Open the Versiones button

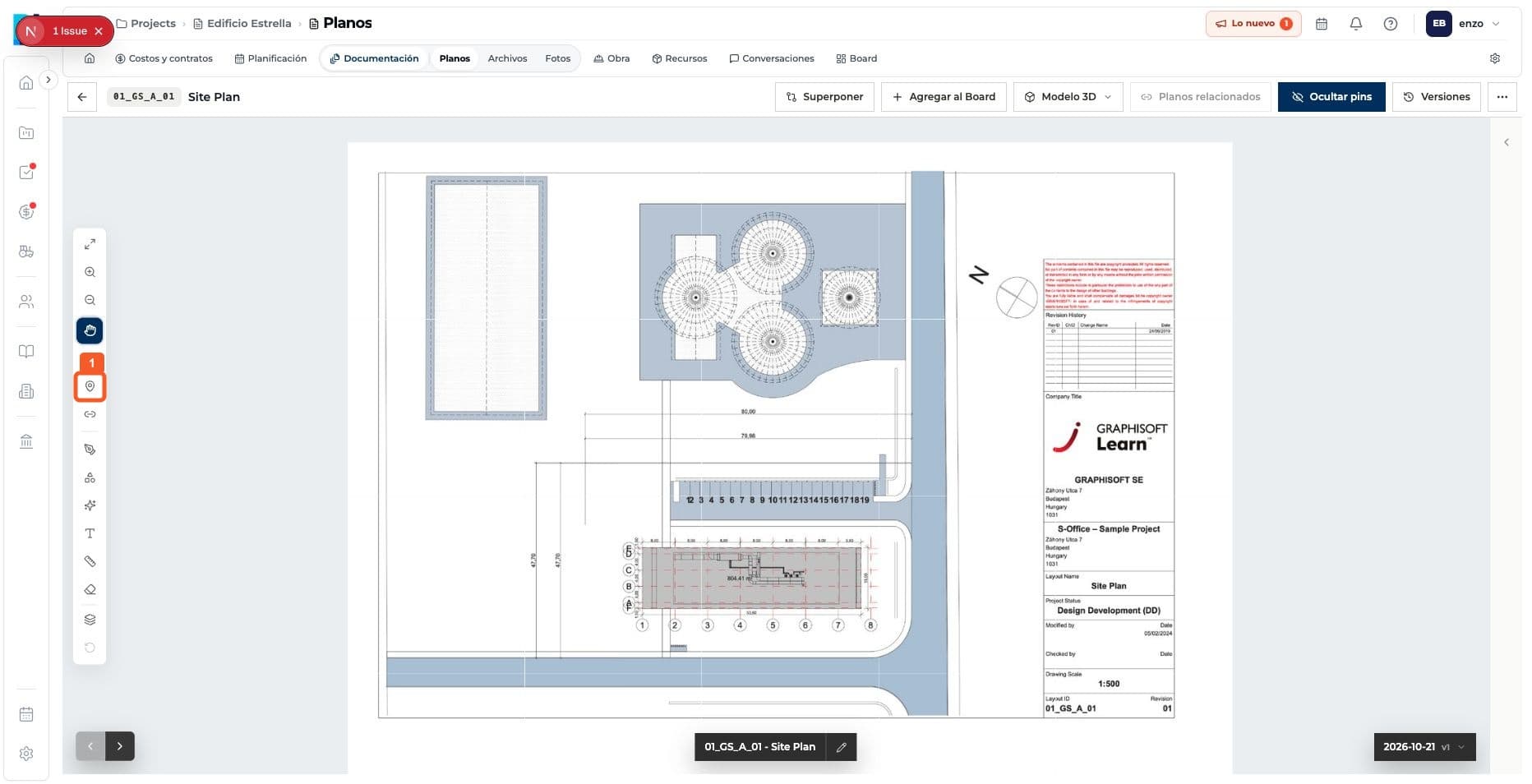[x=1437, y=97]
